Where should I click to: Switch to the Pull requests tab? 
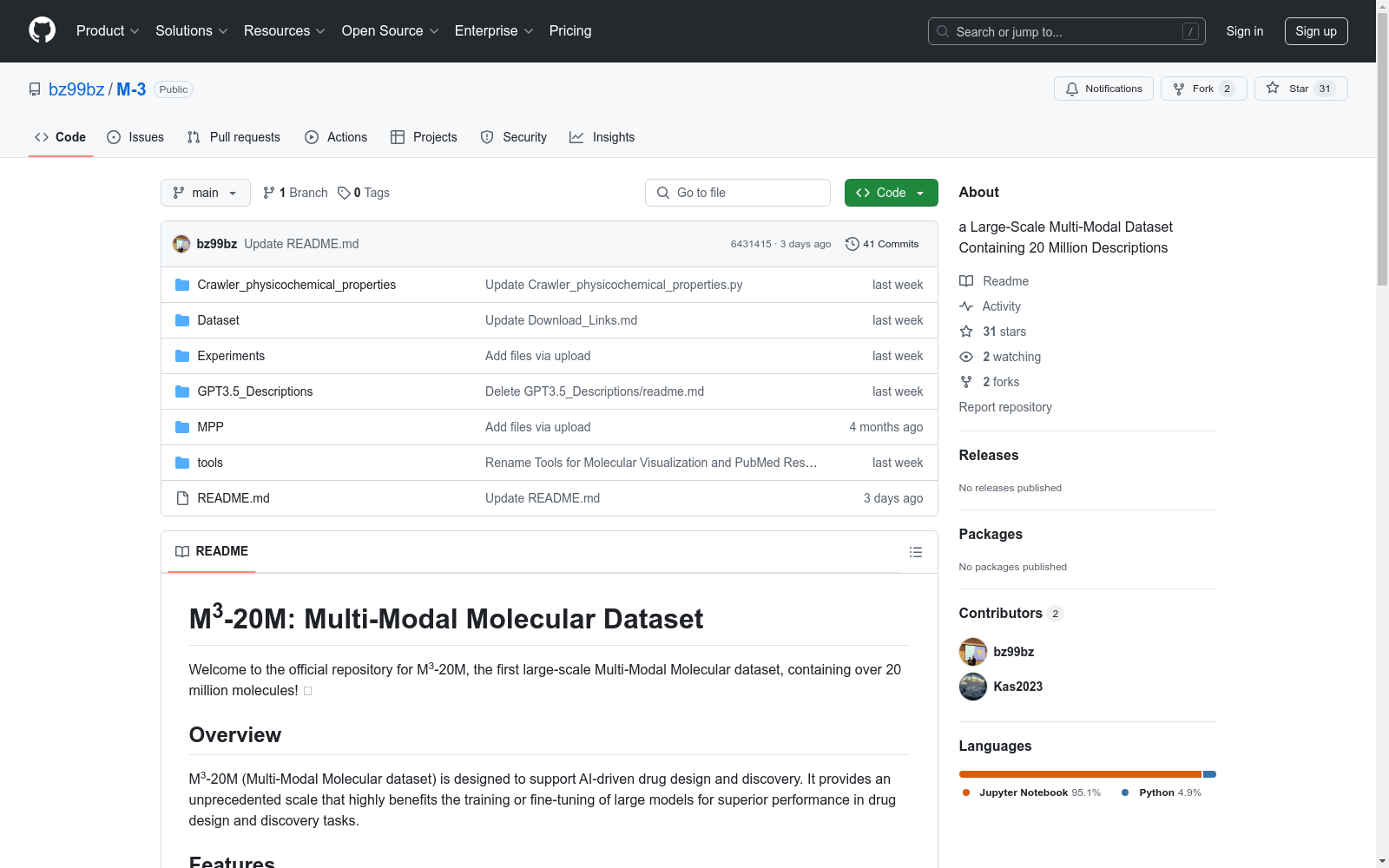(x=234, y=137)
